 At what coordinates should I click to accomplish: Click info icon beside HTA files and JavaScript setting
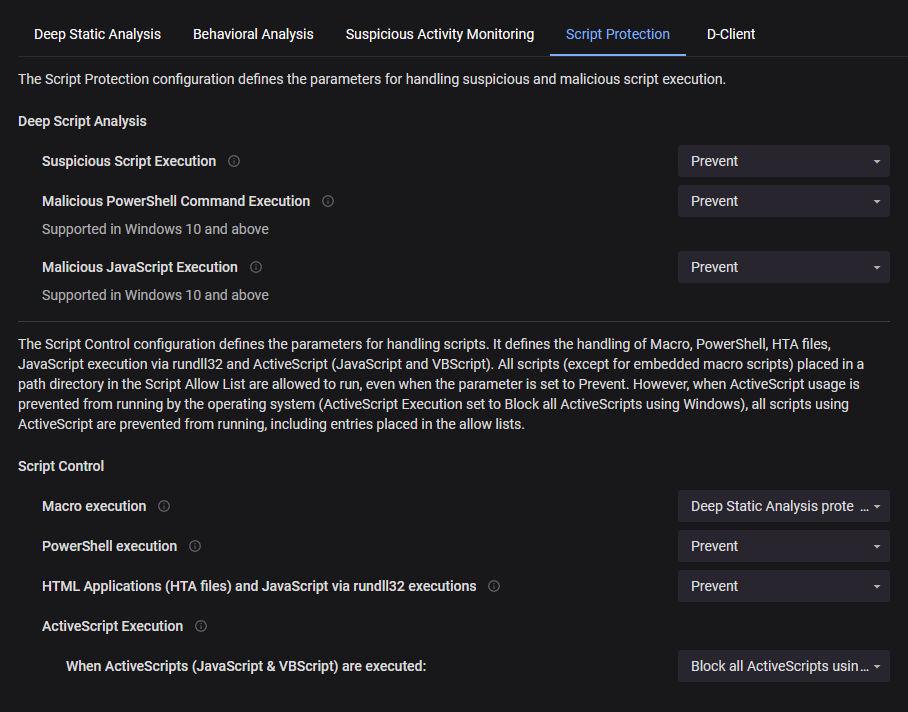(494, 586)
